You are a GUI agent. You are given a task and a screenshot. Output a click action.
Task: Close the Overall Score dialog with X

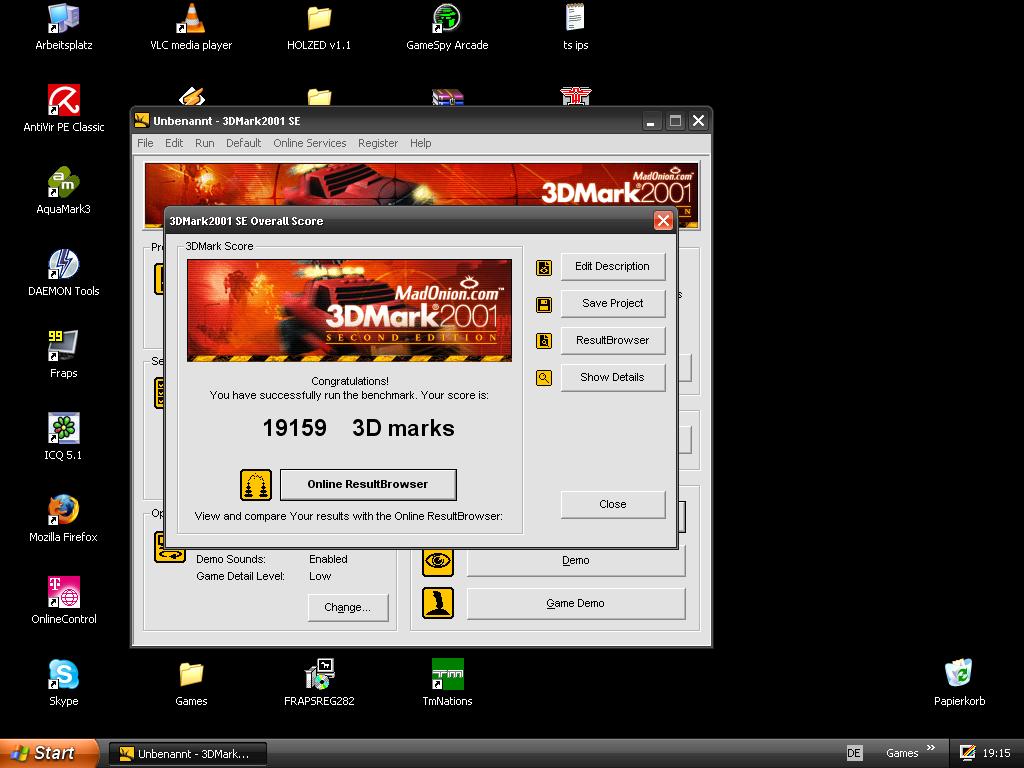click(663, 221)
